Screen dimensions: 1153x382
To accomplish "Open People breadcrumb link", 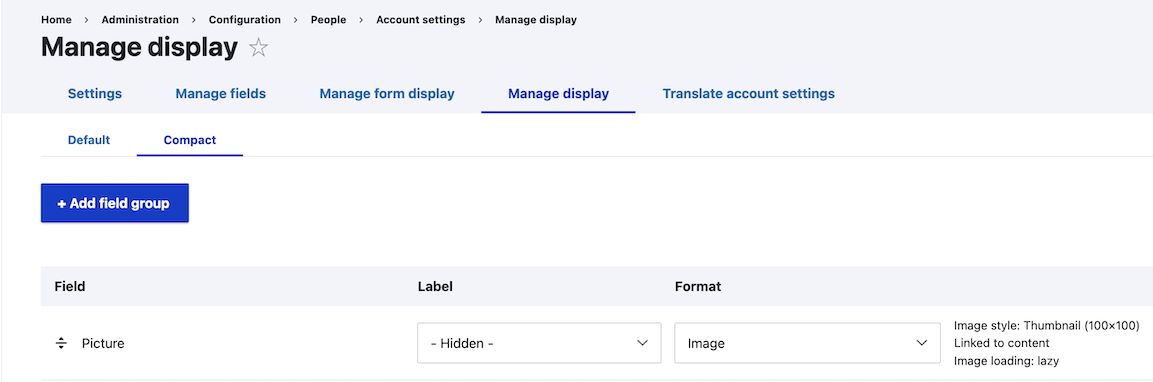I will click(x=329, y=20).
